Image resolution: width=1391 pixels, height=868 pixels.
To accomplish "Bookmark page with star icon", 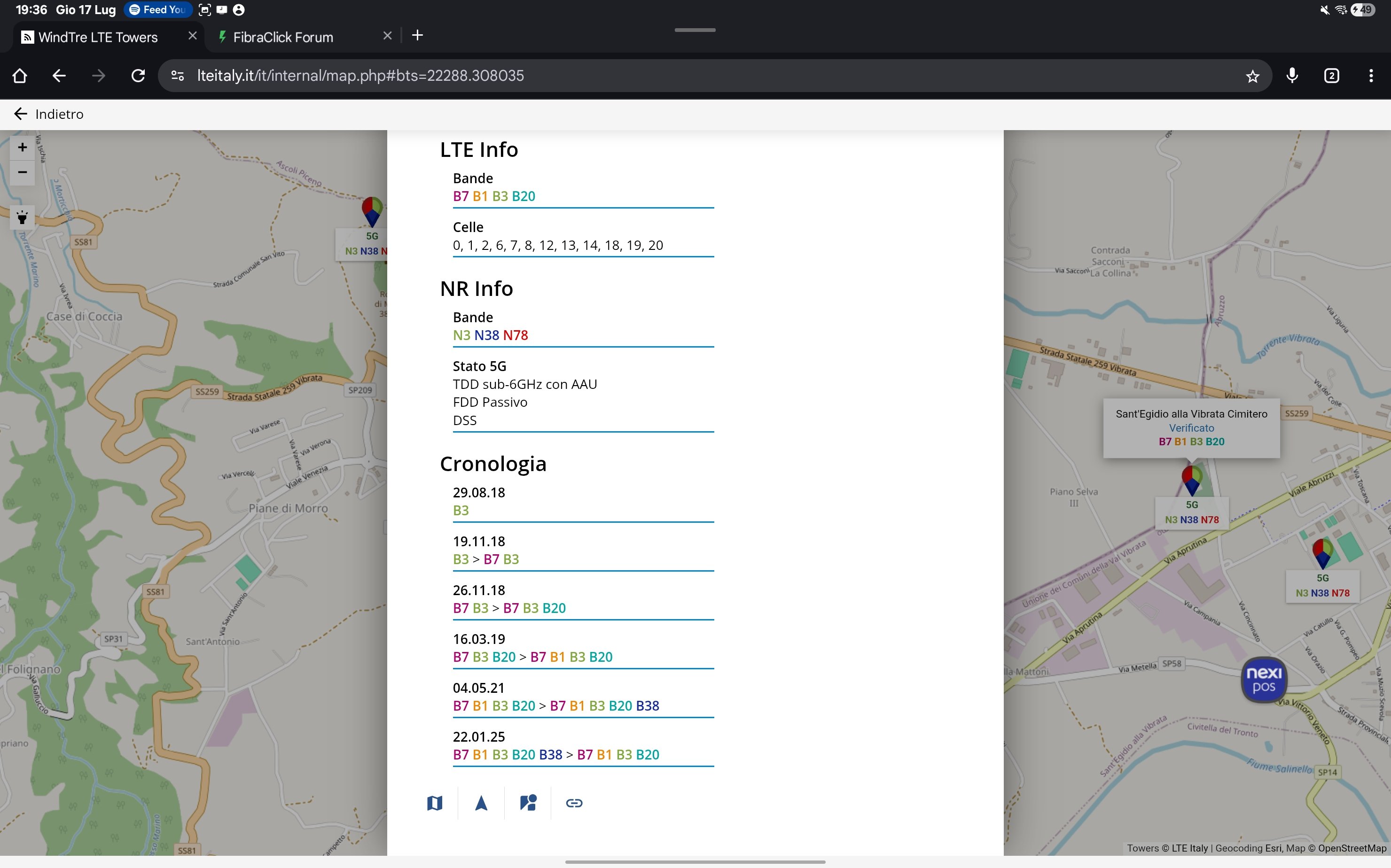I will click(1252, 76).
